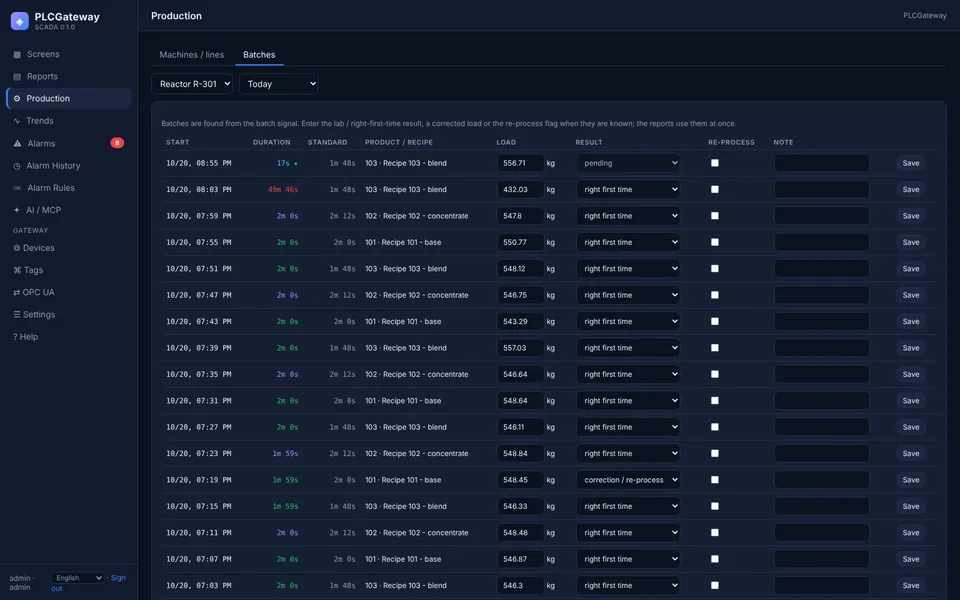Select the Batches tab
This screenshot has height=600, width=960.
(259, 54)
